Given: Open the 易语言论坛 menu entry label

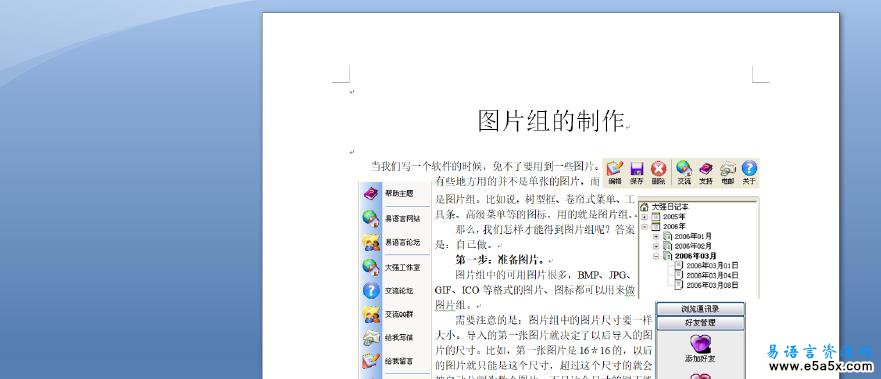Looking at the screenshot, I should pyautogui.click(x=402, y=243).
